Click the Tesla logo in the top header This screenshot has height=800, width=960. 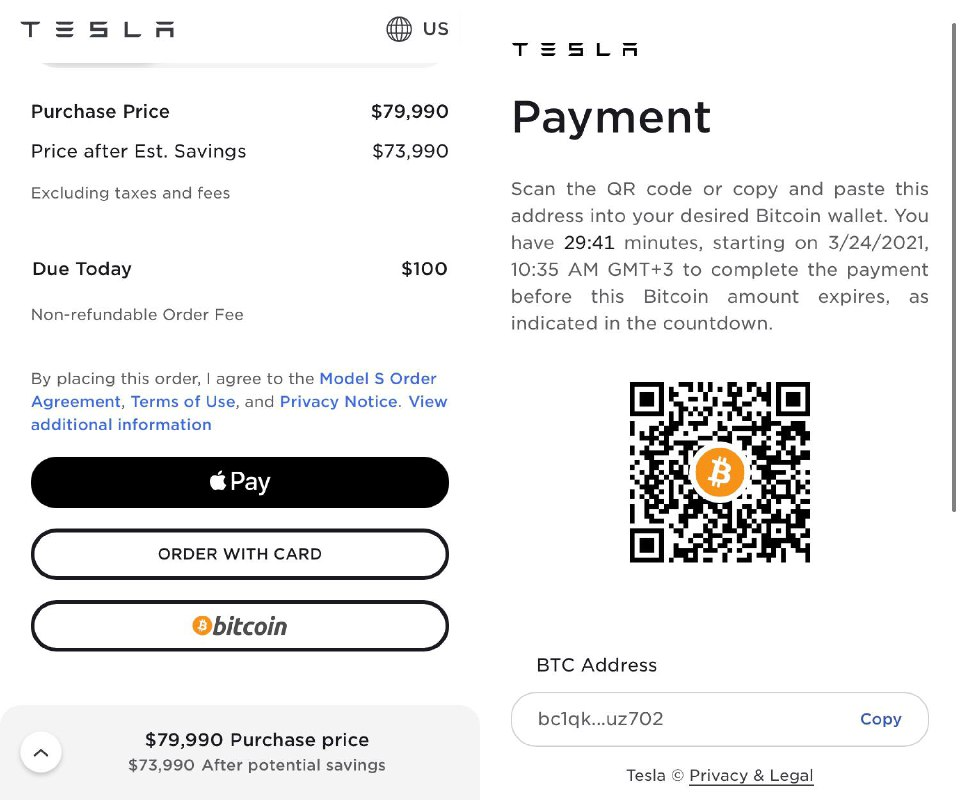pos(96,29)
